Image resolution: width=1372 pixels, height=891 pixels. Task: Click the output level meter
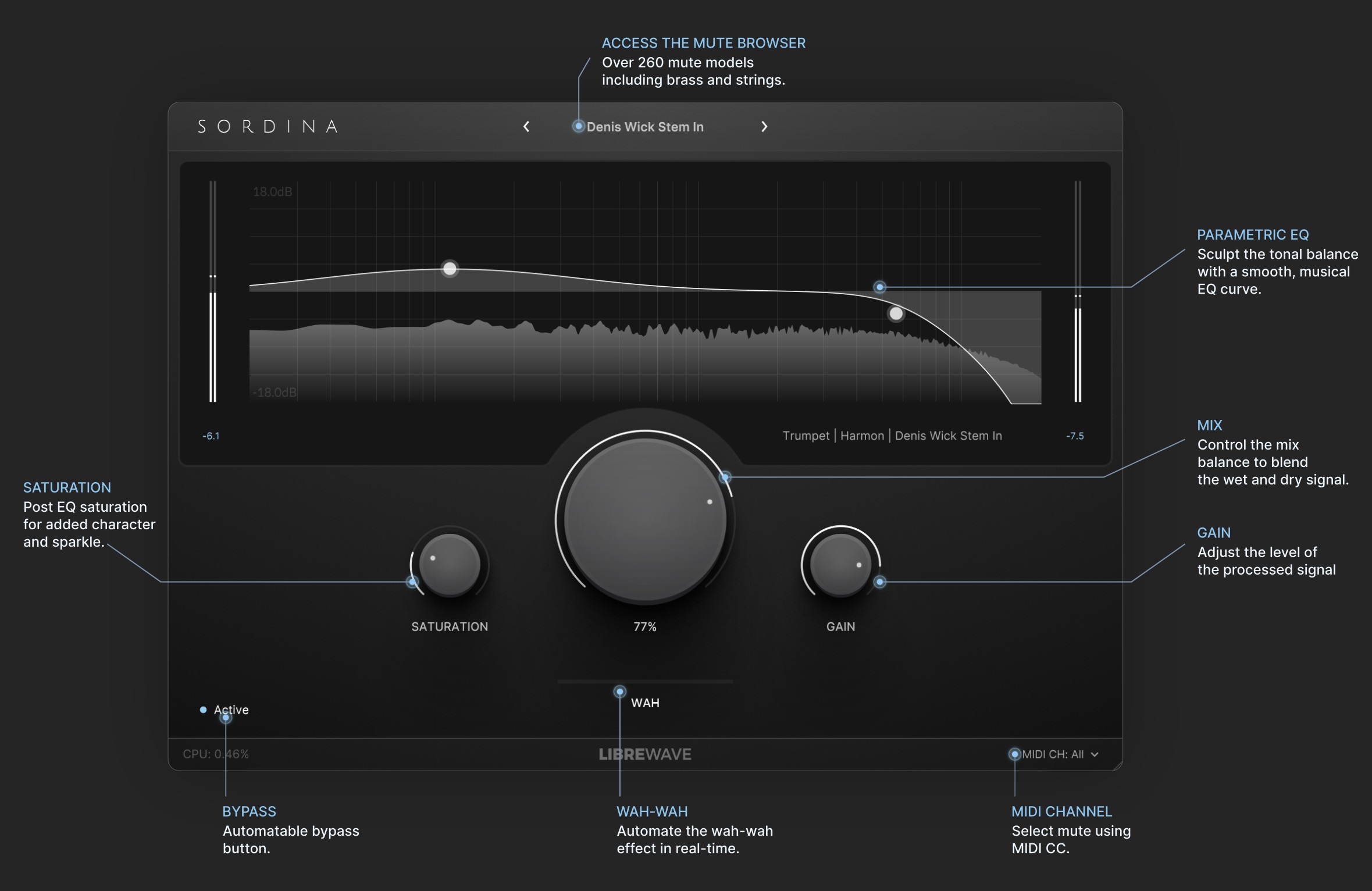[x=1078, y=291]
